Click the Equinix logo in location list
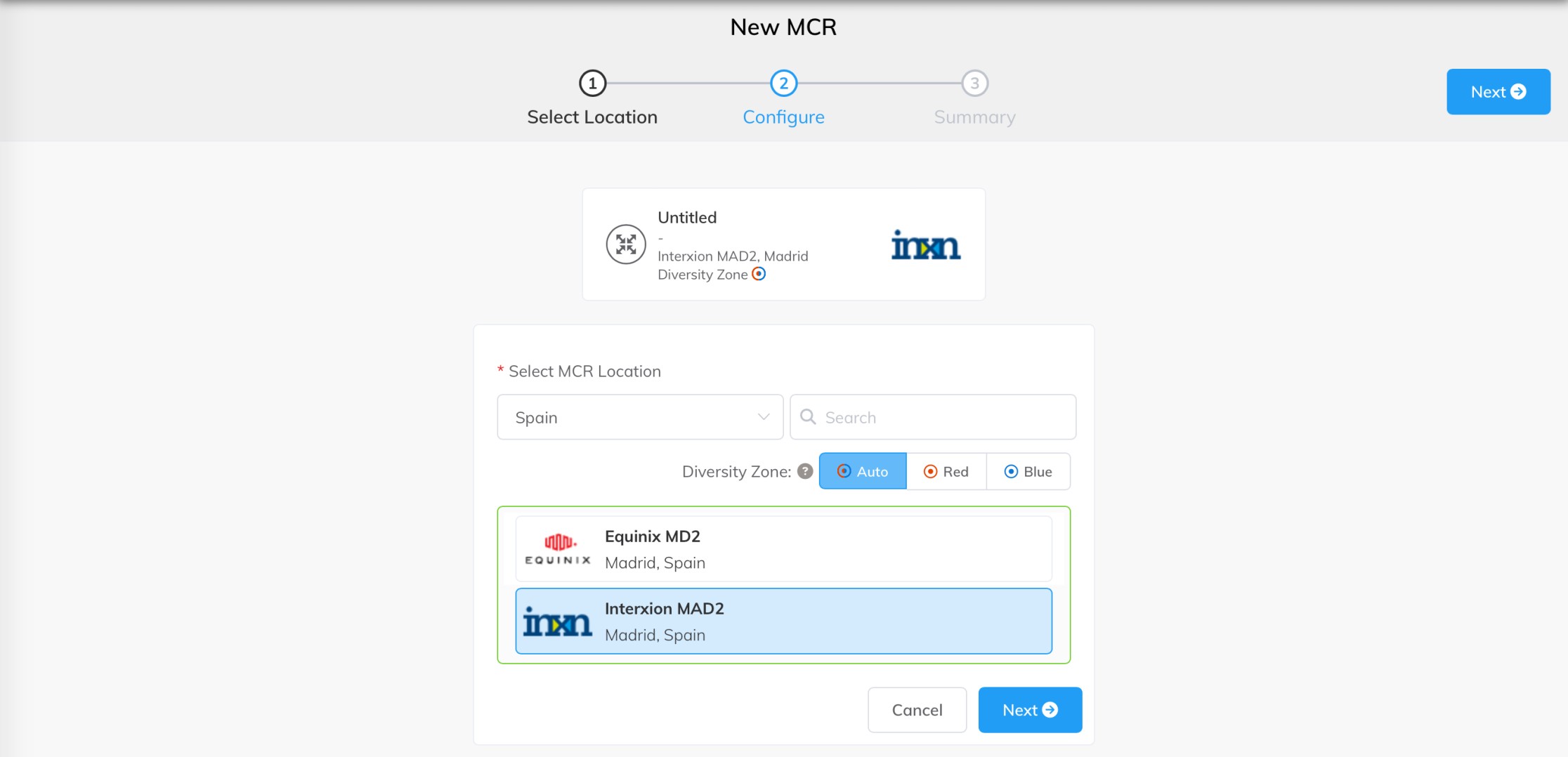1568x757 pixels. (x=558, y=549)
